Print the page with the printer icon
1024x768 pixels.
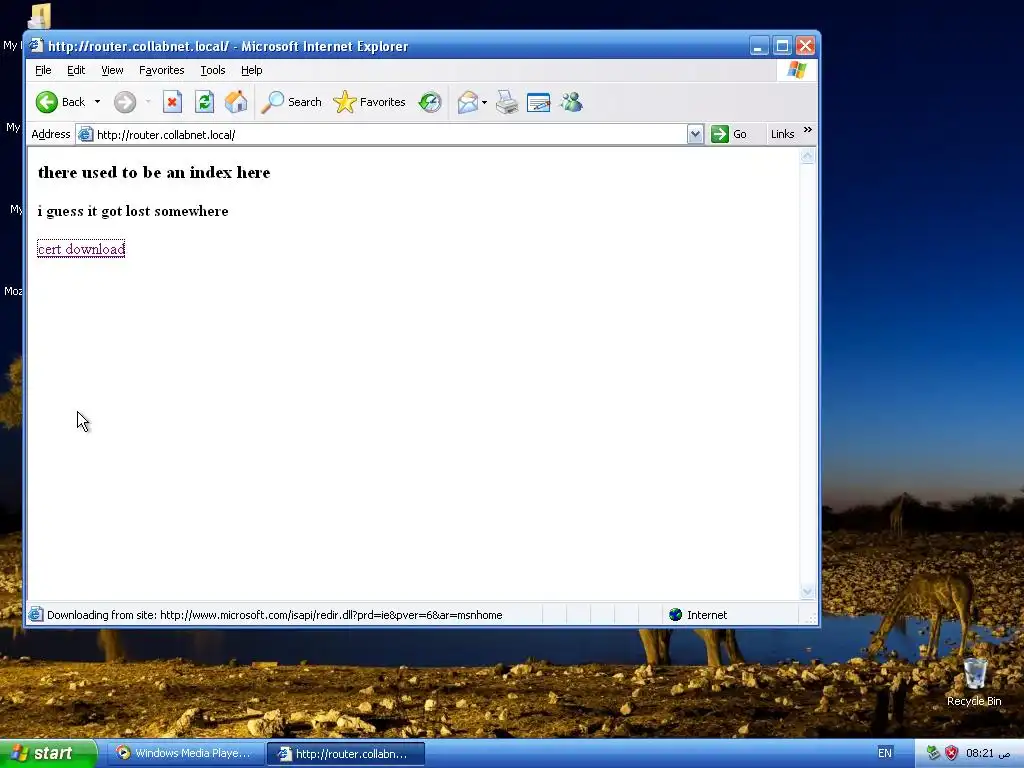[507, 102]
